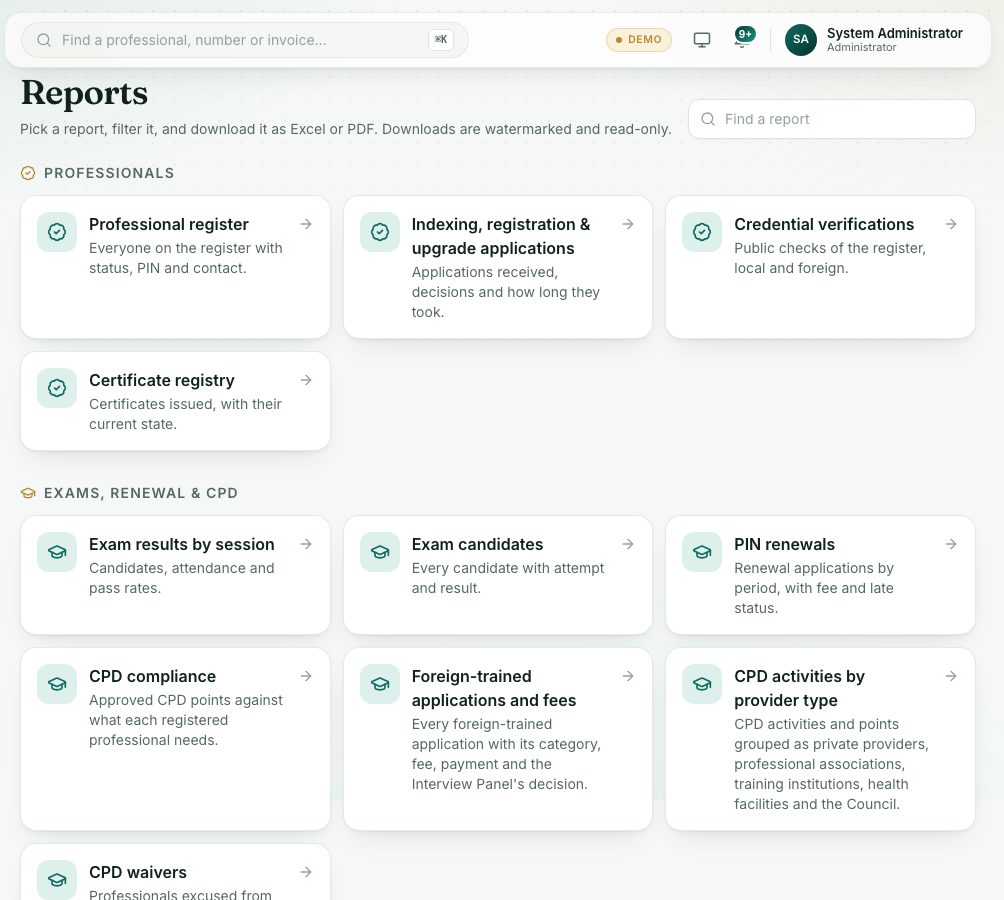The height and width of the screenshot is (900, 1004).
Task: Click the Indexing, registration card badge icon
Action: (x=380, y=232)
